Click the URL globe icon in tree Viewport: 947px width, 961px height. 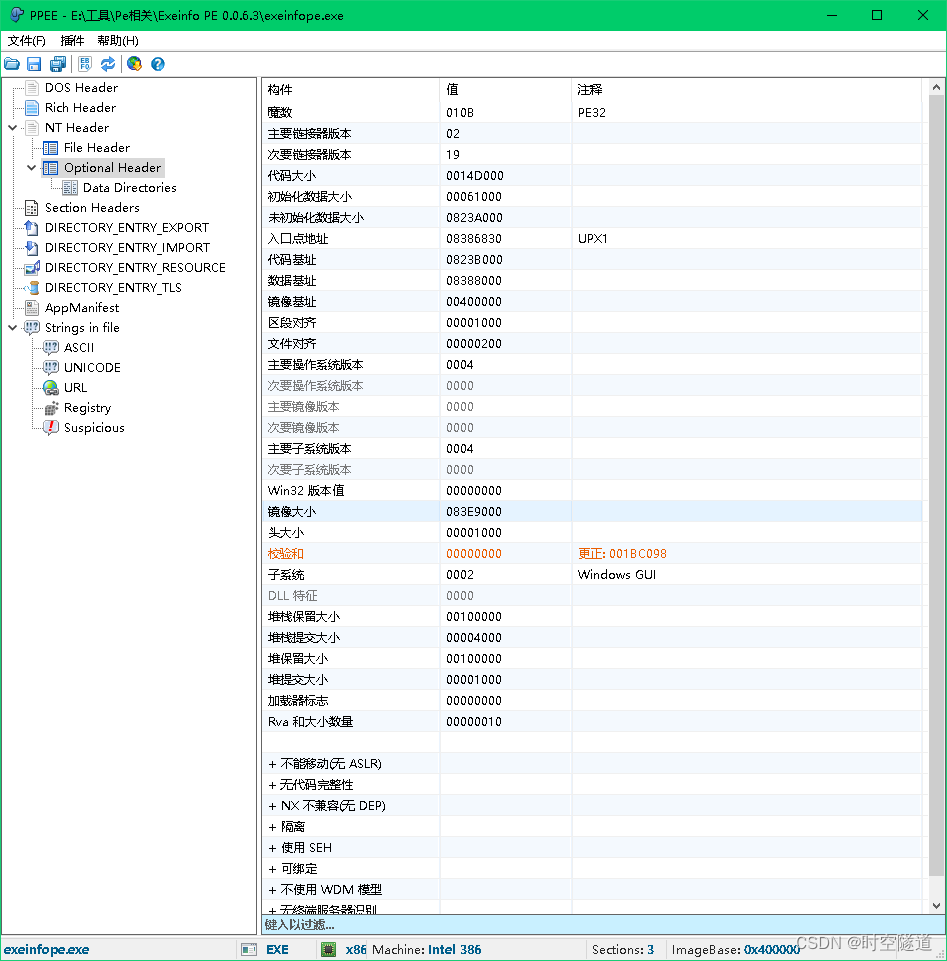[x=50, y=388]
